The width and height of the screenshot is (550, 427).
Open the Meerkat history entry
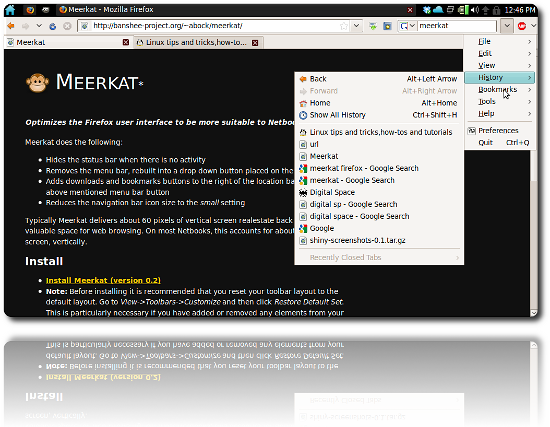click(x=379, y=156)
